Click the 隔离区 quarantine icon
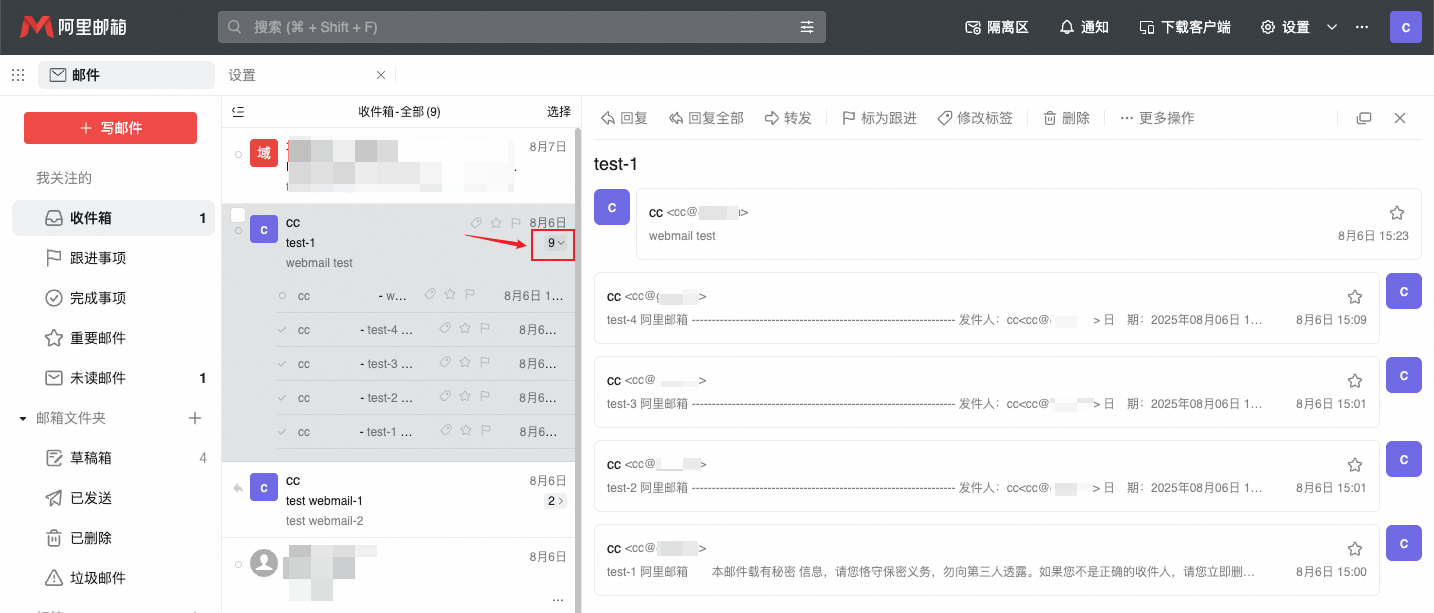The width and height of the screenshot is (1434, 613). [x=996, y=27]
